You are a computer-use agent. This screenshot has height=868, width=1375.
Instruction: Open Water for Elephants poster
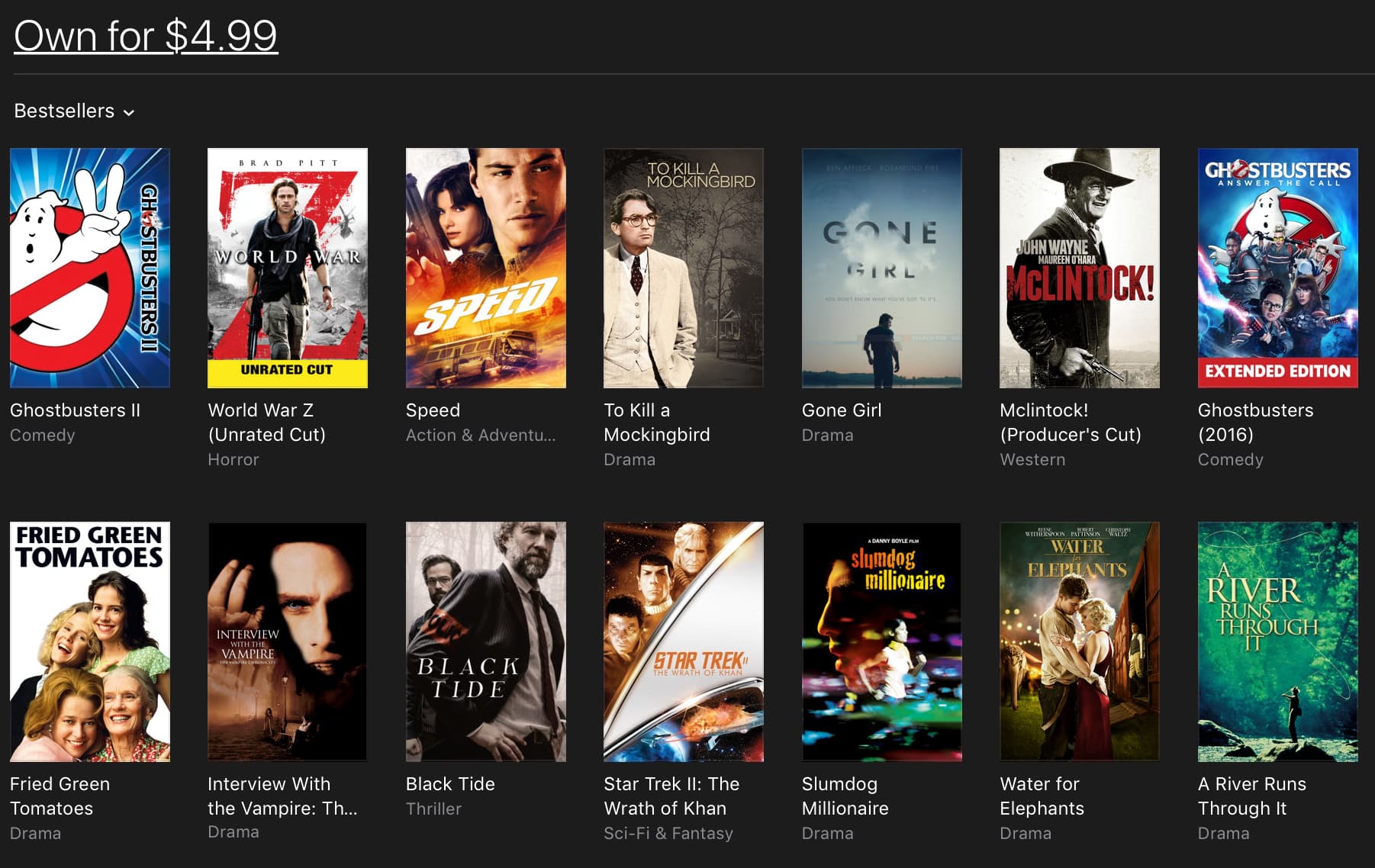pyautogui.click(x=1080, y=641)
